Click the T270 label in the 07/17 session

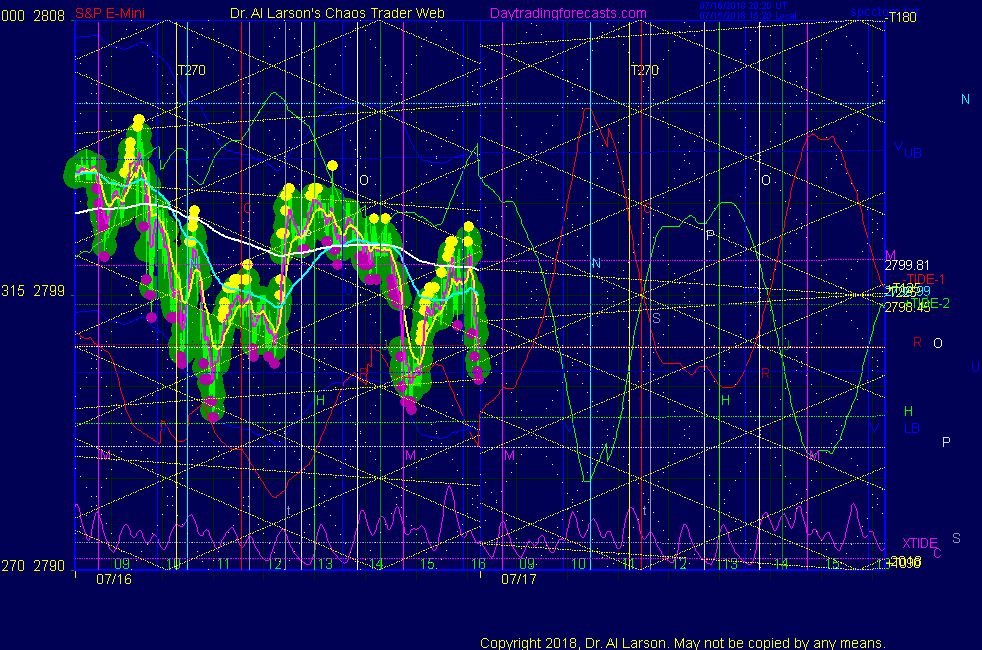645,70
